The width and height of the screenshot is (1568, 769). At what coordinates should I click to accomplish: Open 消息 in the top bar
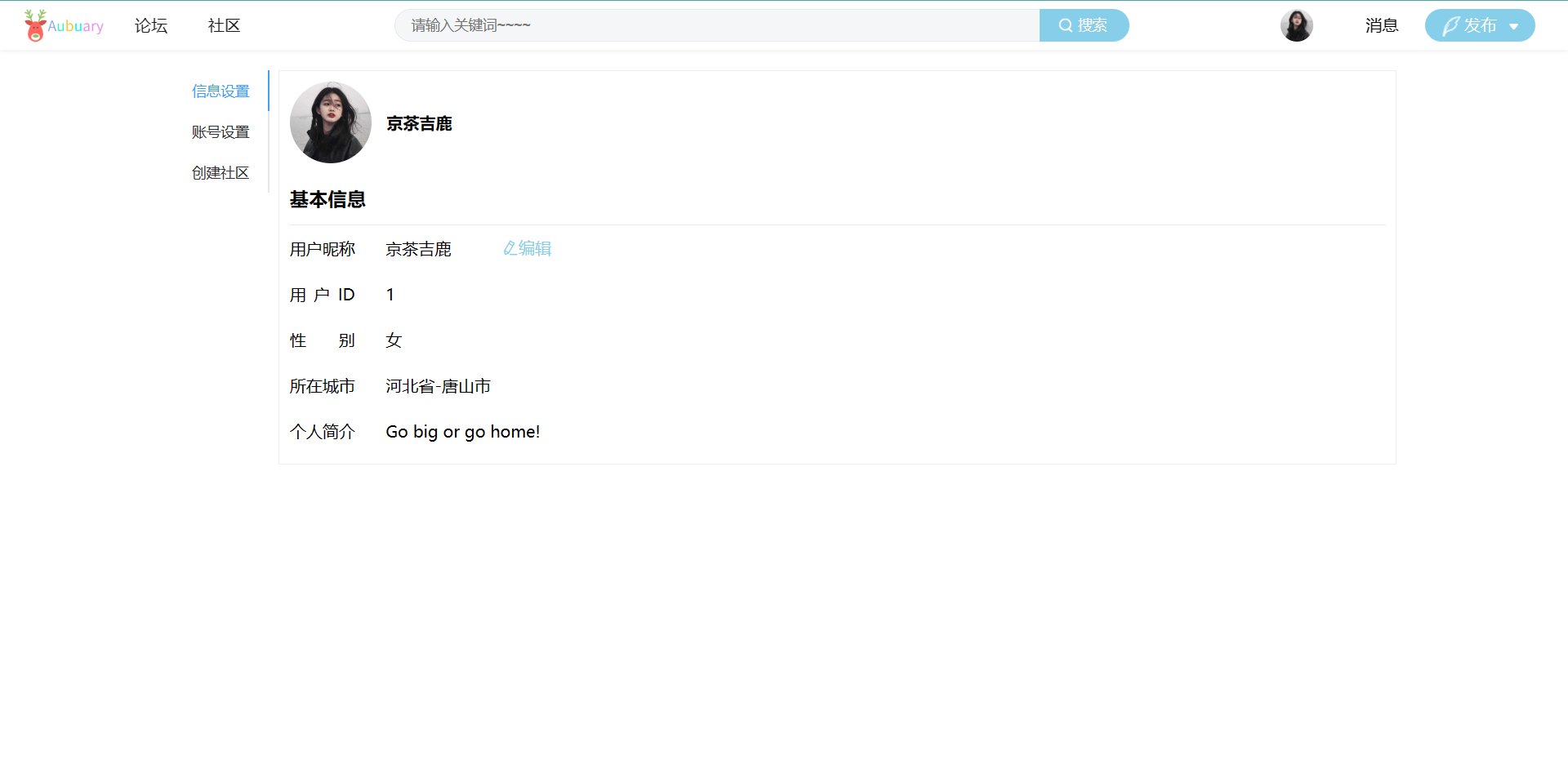coord(1382,25)
